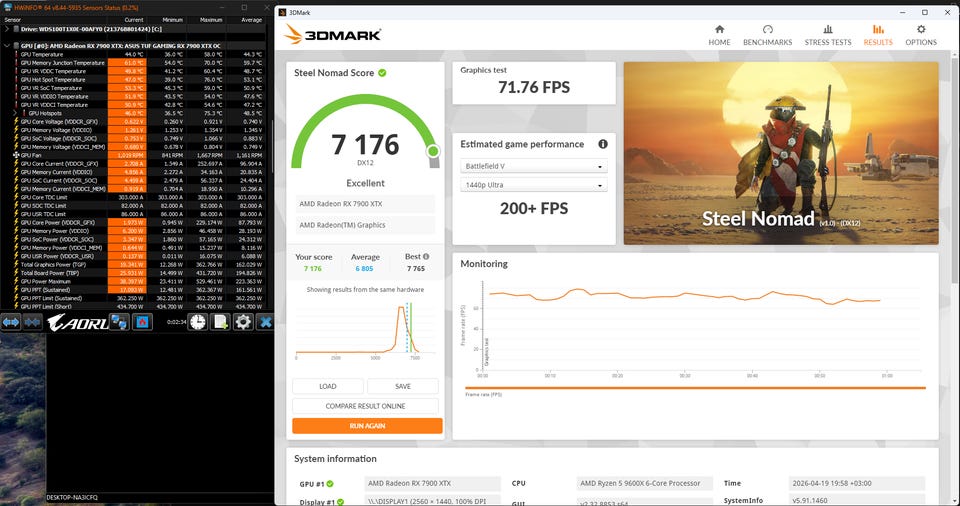Screen dimensions: 960x506
Task: Select the Total Board Power (TBP) row
Action: [132, 273]
